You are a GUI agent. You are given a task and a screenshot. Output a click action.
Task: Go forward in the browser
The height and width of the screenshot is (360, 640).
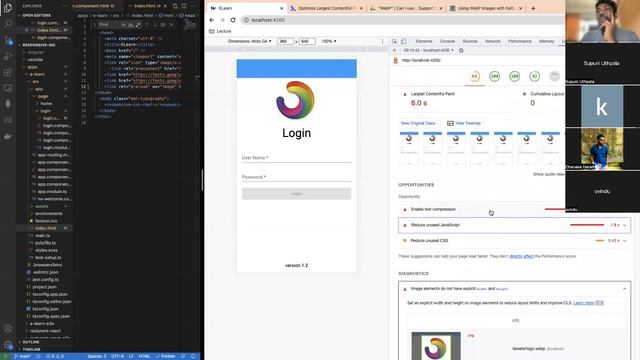coord(222,20)
